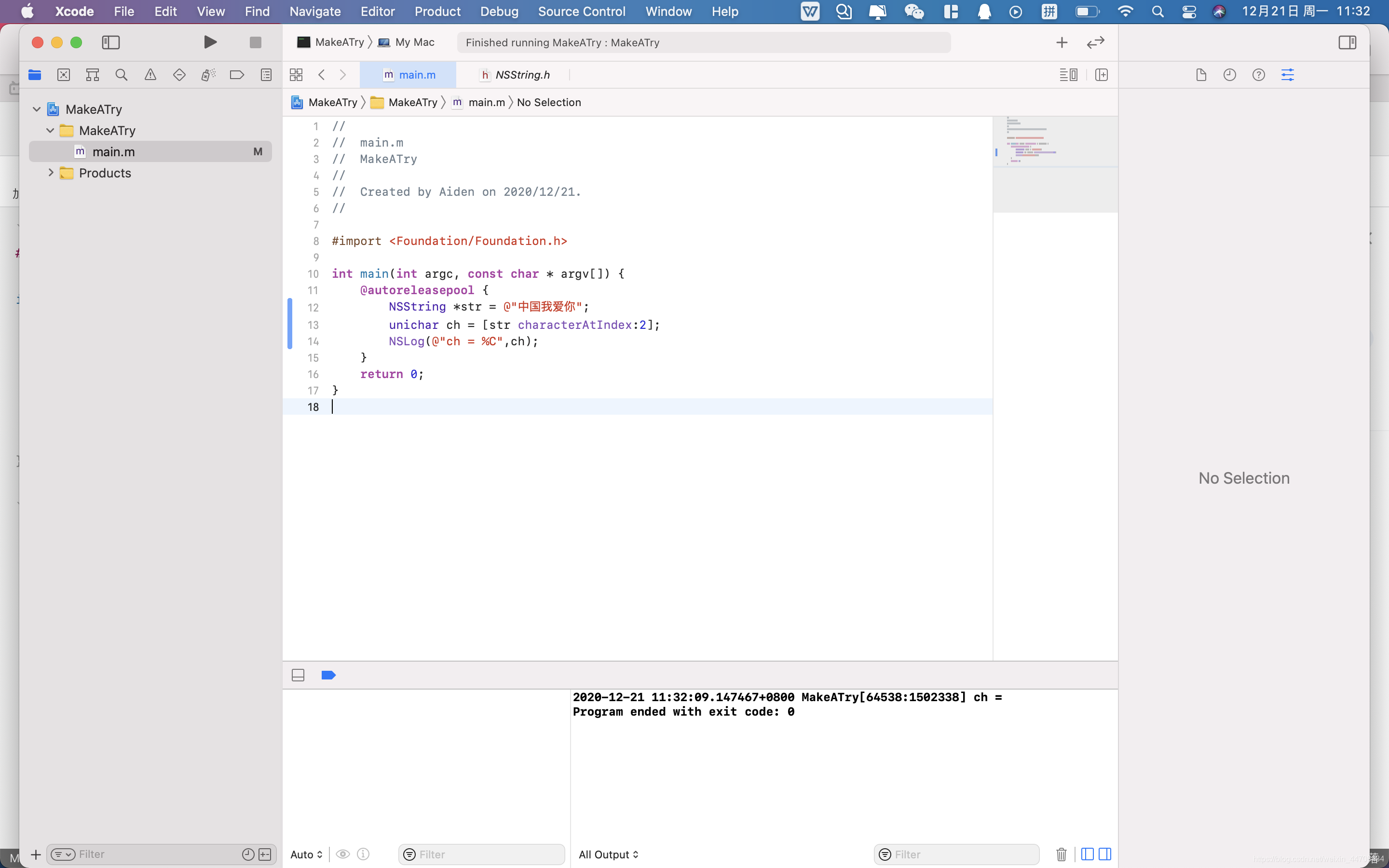
Task: Open the Product menu
Action: pos(437,12)
